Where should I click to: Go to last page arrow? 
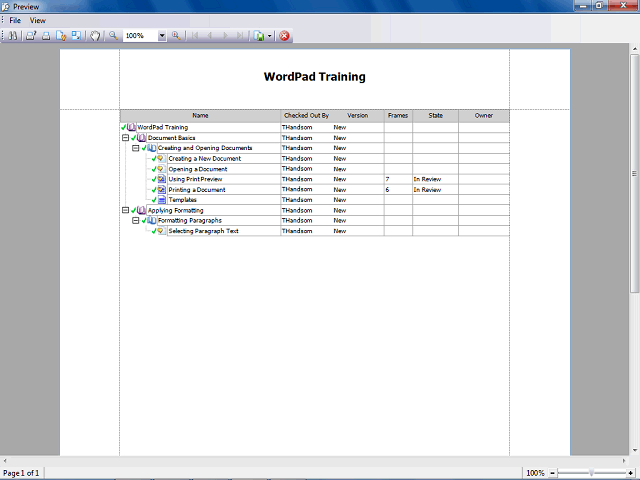pos(240,36)
